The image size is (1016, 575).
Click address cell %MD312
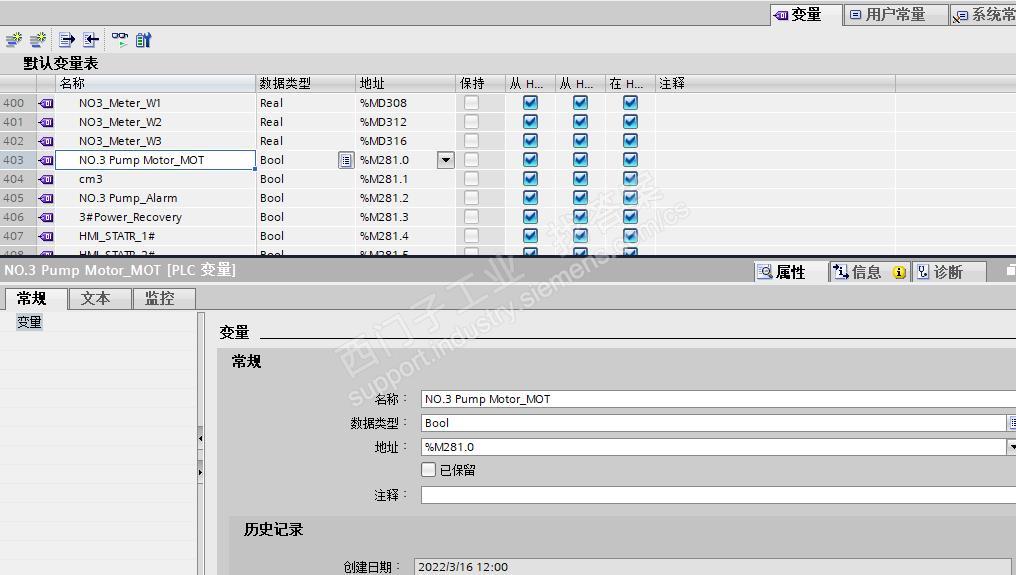pos(405,122)
